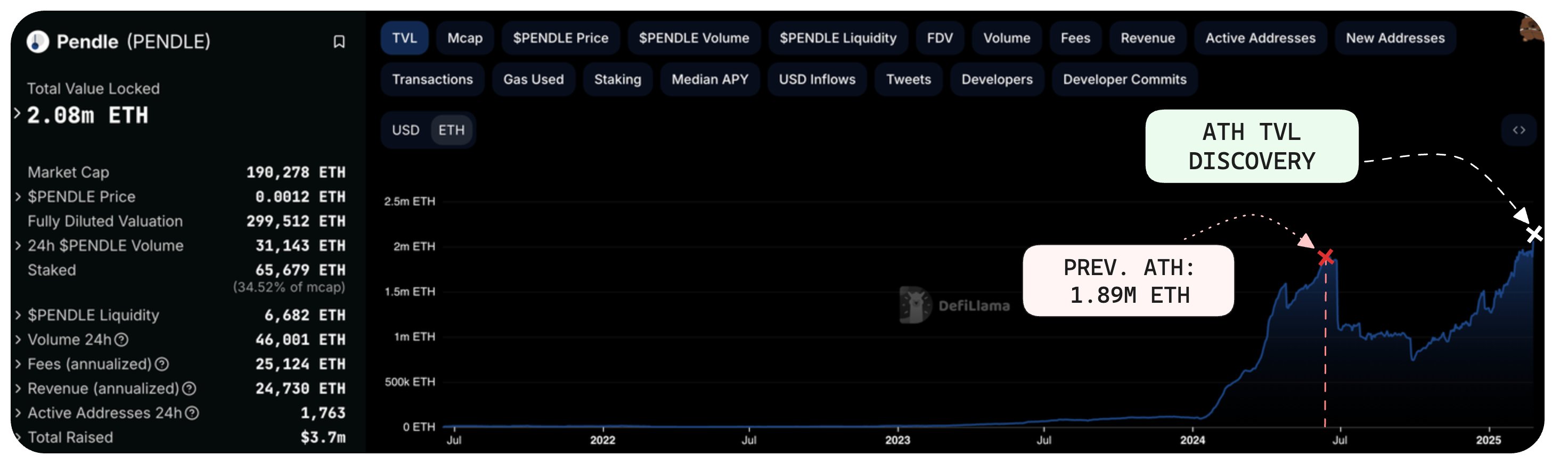
Task: Select the TVL chart tab
Action: tap(404, 38)
